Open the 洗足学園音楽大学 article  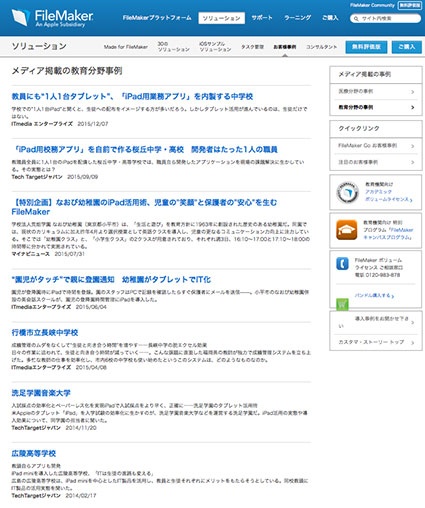41,393
